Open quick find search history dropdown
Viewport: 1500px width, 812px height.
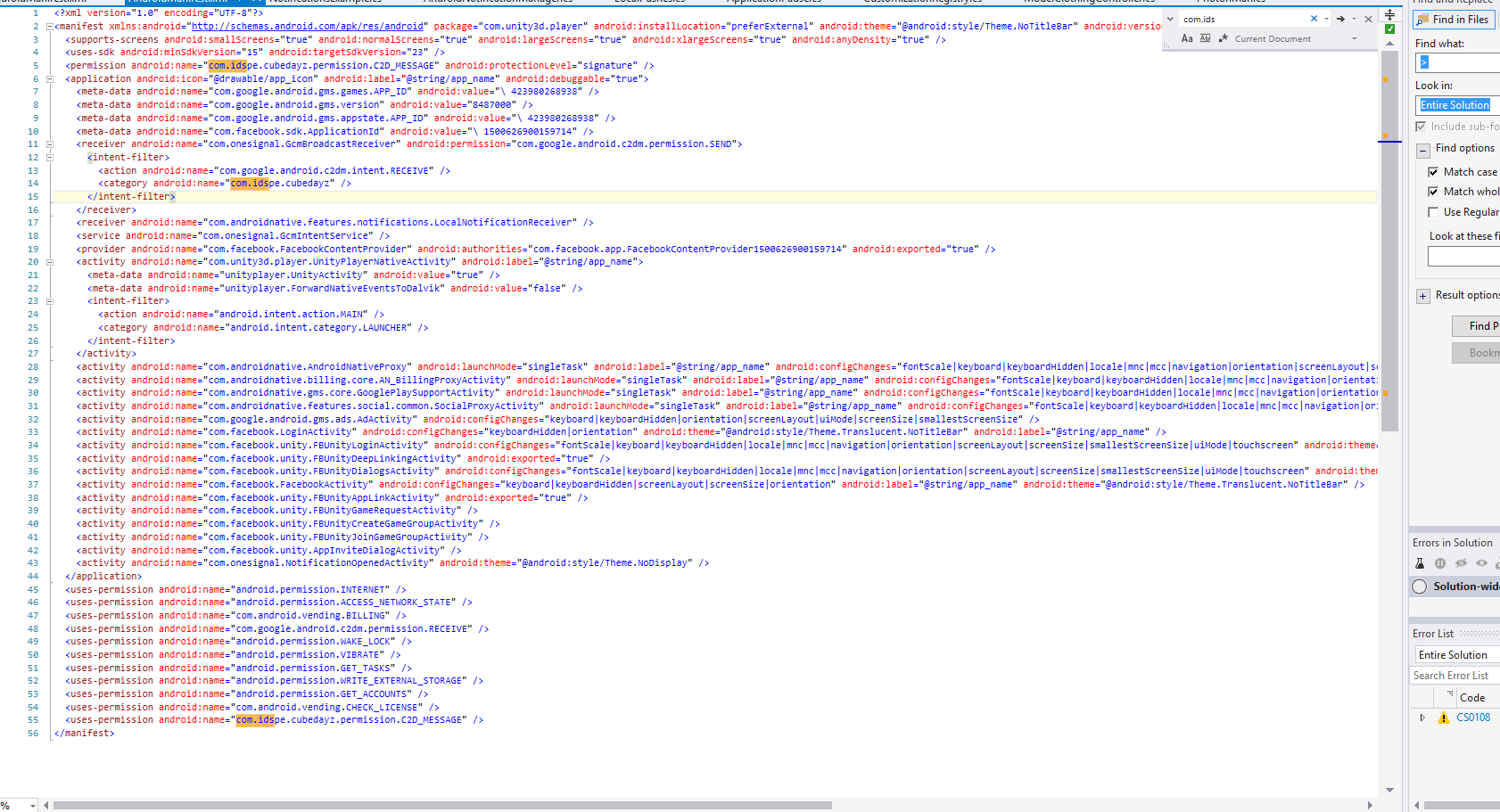[1326, 19]
